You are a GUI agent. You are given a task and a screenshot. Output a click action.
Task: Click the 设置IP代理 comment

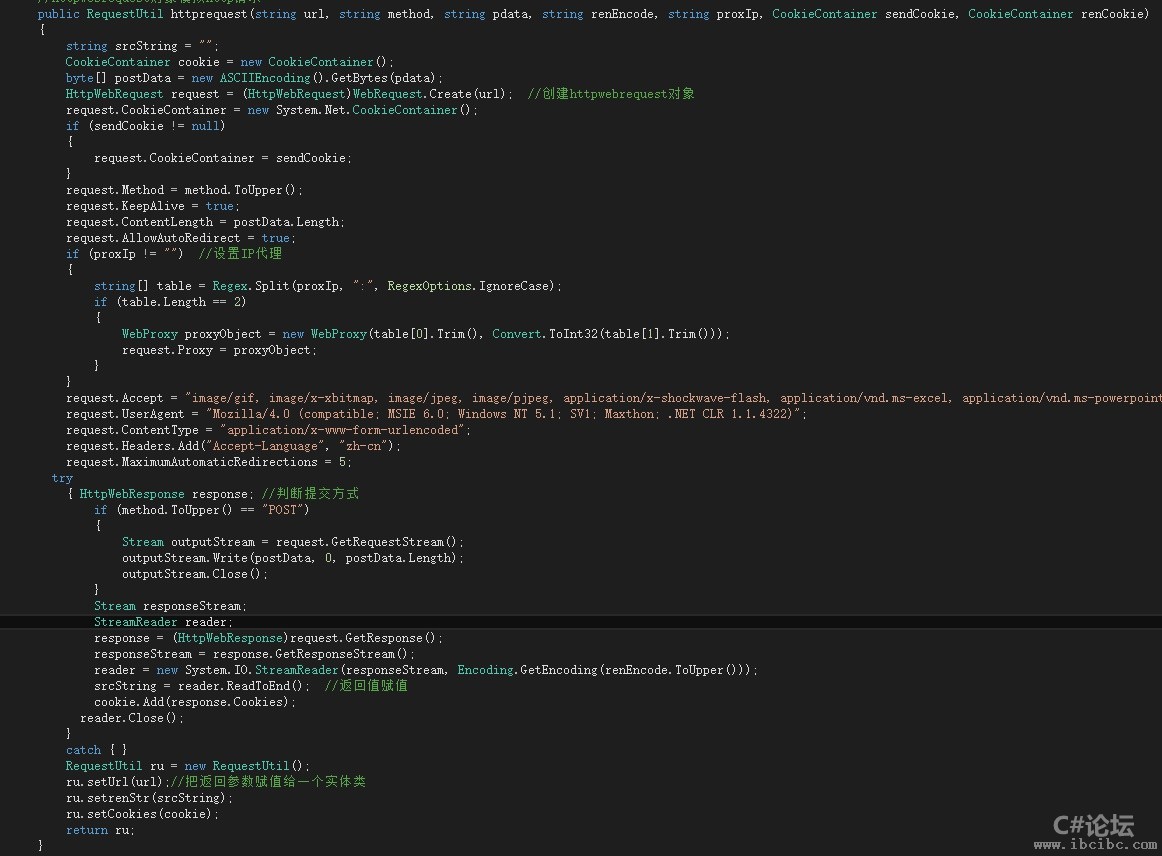click(240, 254)
